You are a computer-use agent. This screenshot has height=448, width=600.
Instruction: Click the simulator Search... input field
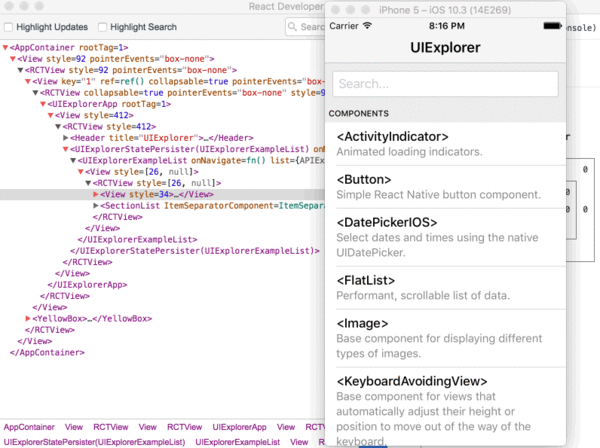445,84
